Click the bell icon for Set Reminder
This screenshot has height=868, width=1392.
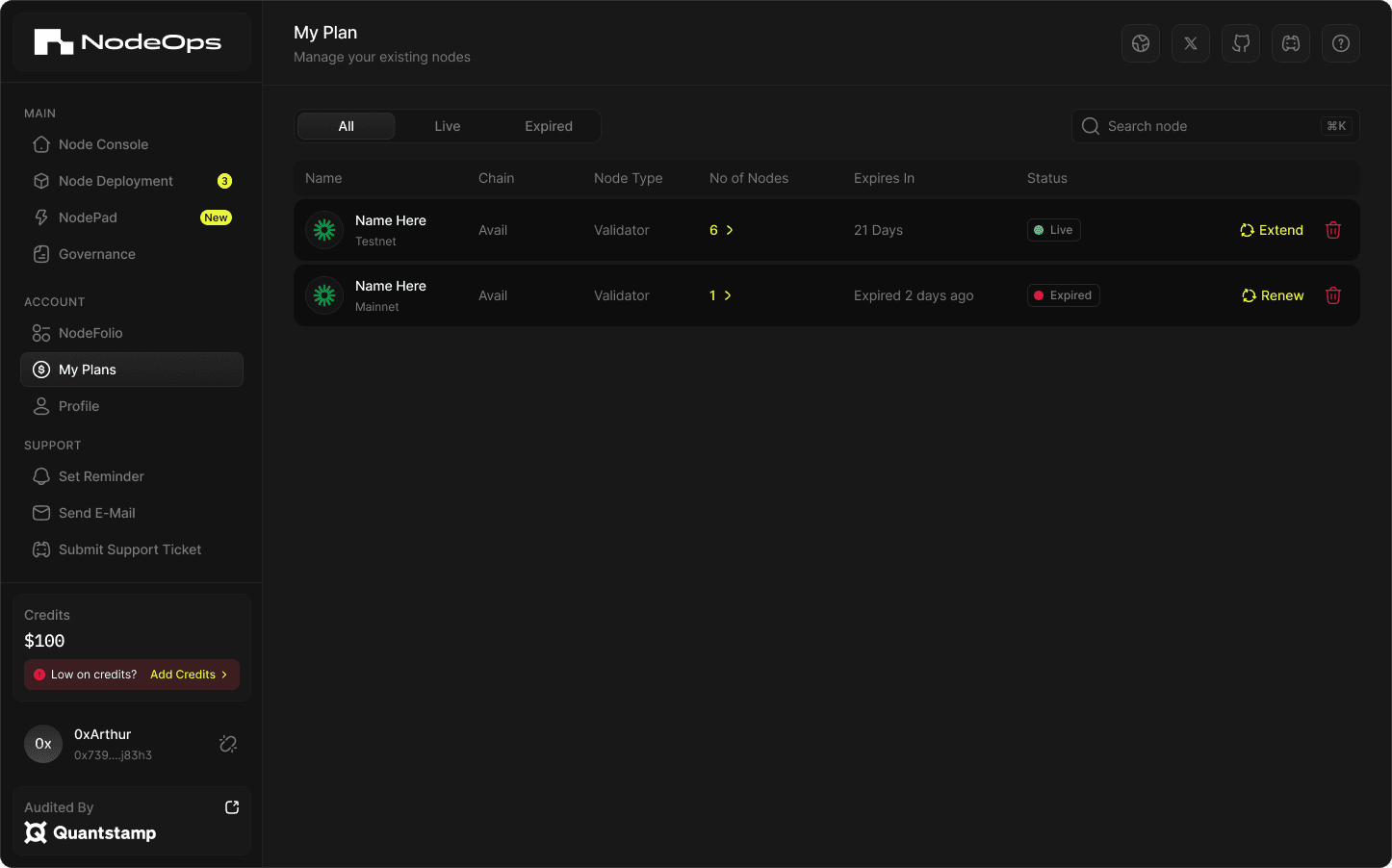pos(41,476)
